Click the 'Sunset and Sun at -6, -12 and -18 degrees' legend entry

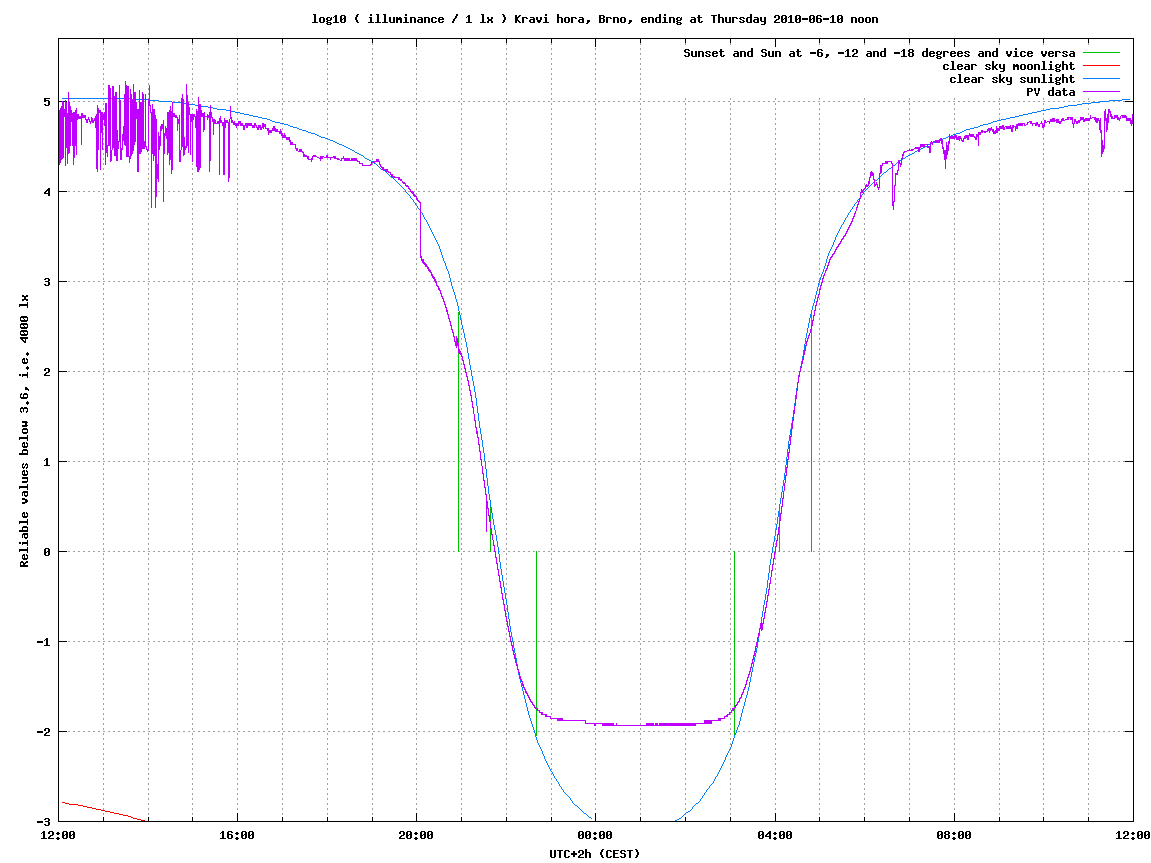(x=879, y=53)
